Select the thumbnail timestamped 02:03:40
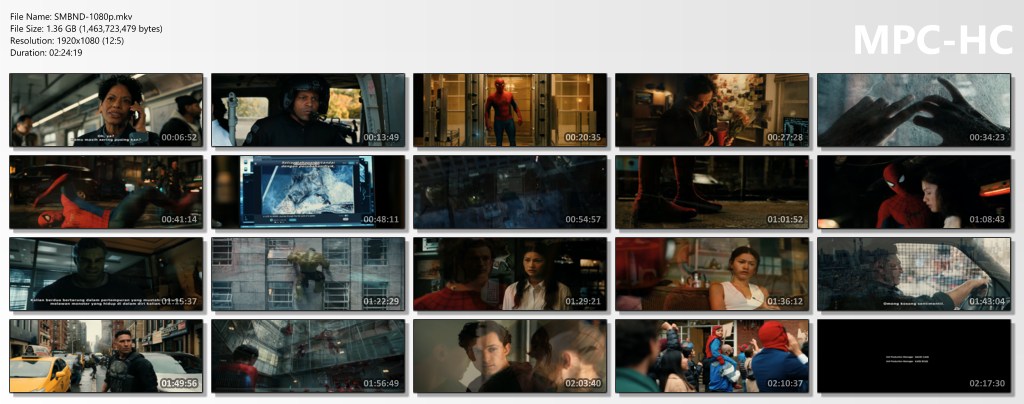Screen dimensions: 1024x404 [x=510, y=356]
